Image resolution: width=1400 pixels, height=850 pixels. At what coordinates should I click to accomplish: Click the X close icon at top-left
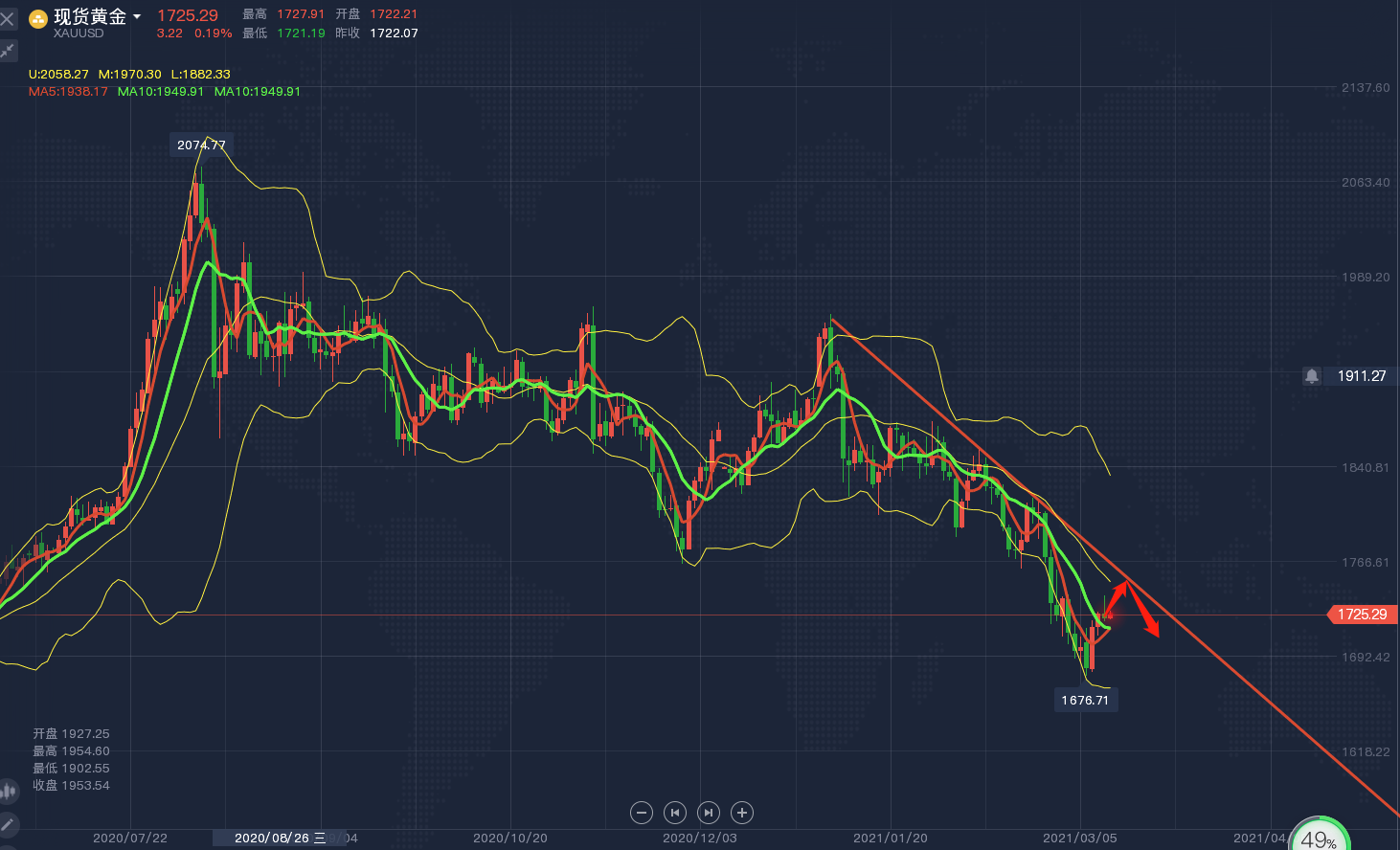[x=8, y=19]
